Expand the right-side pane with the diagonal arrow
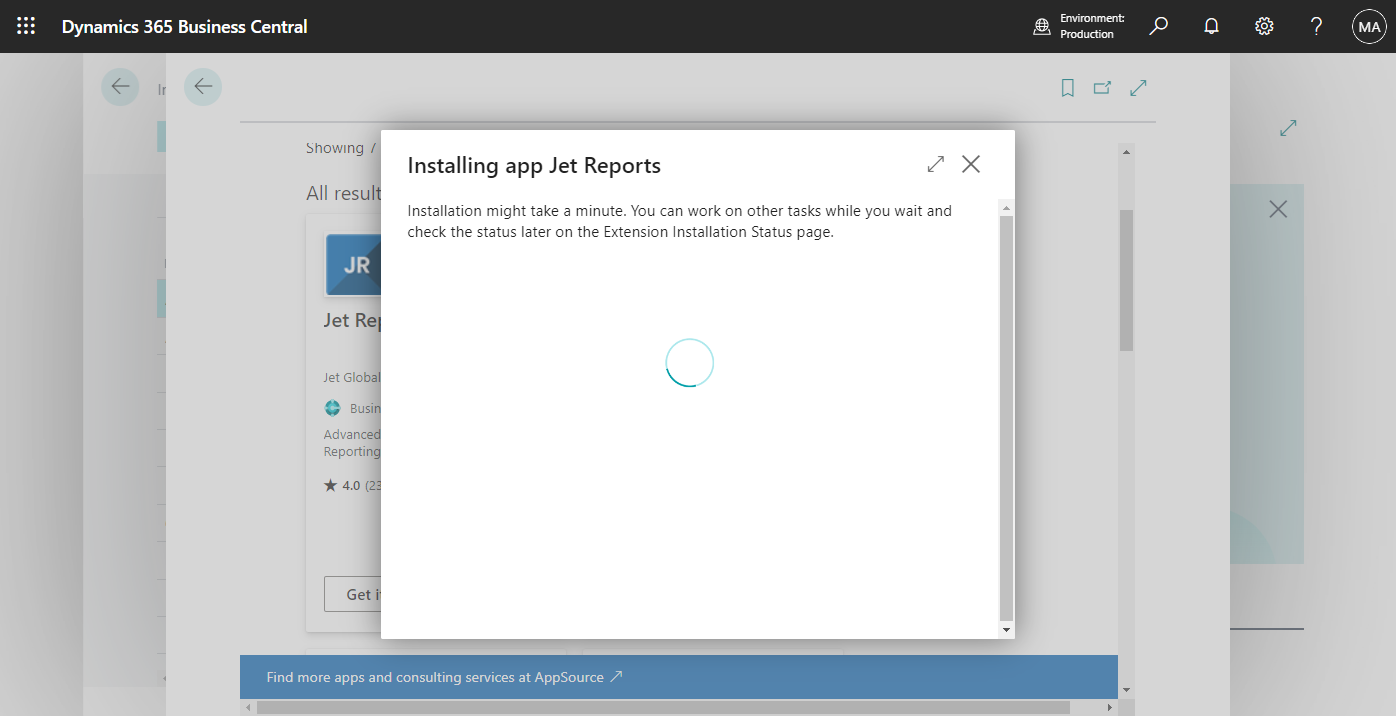Image resolution: width=1396 pixels, height=716 pixels. pos(1288,128)
